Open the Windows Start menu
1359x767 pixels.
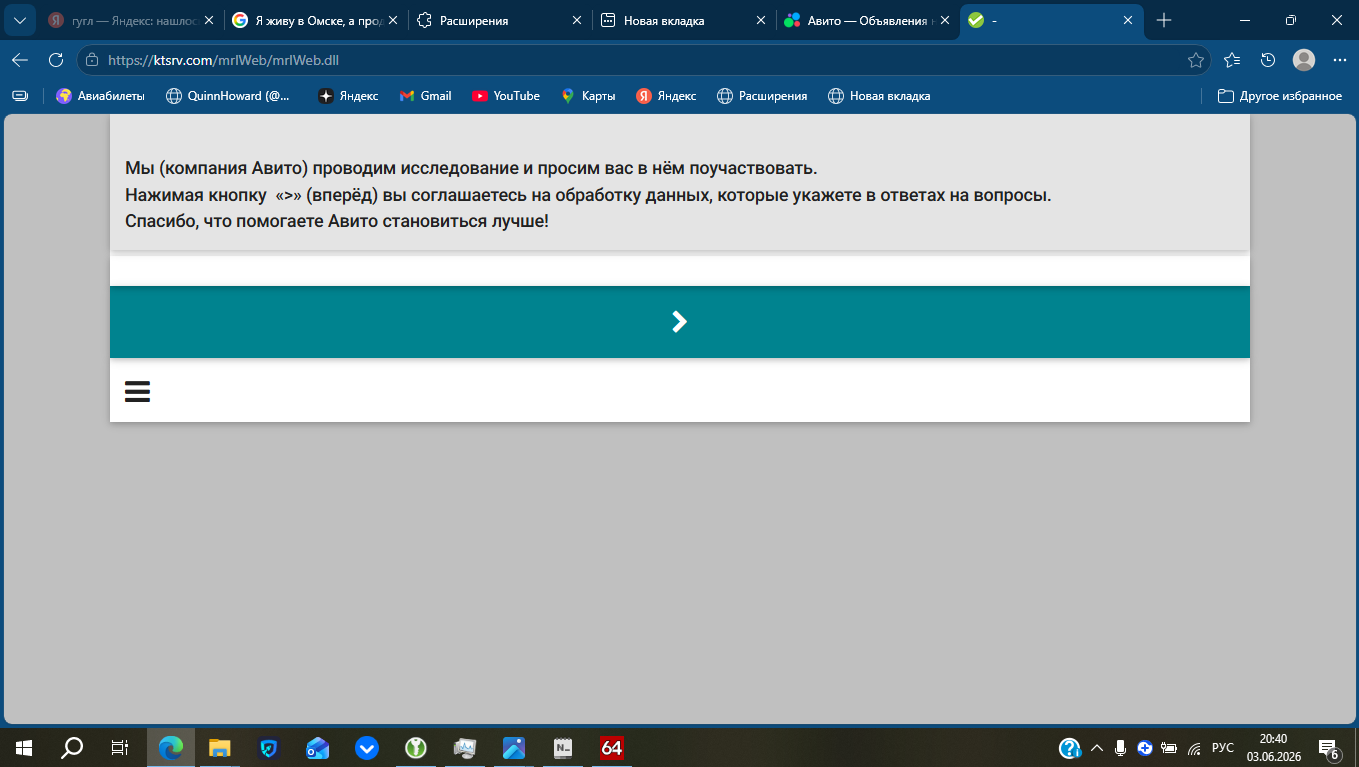pos(24,747)
